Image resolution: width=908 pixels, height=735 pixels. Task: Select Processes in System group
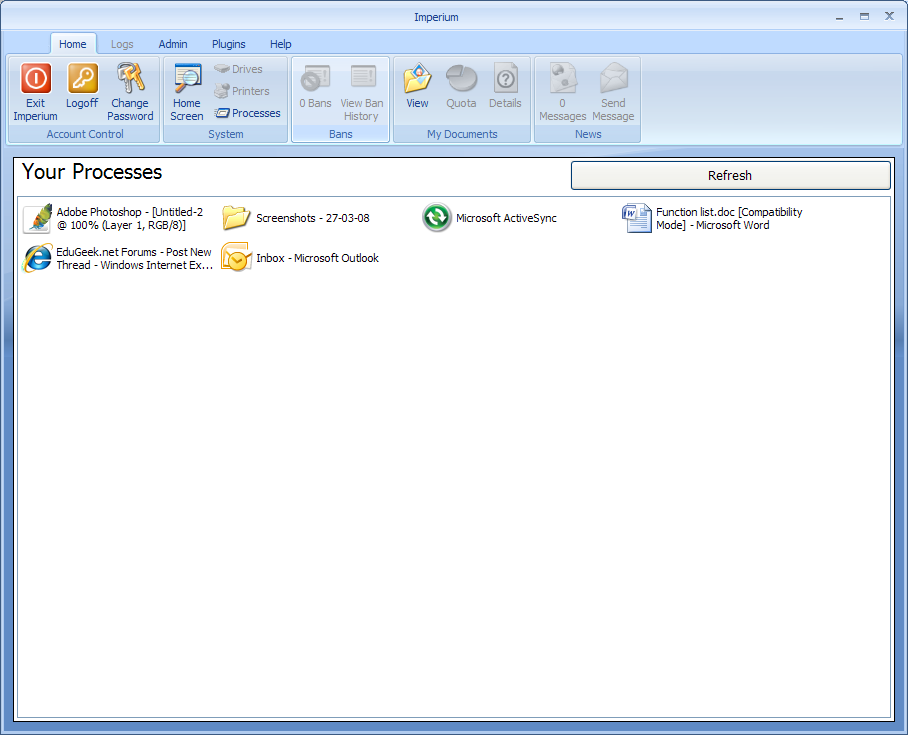(x=247, y=113)
